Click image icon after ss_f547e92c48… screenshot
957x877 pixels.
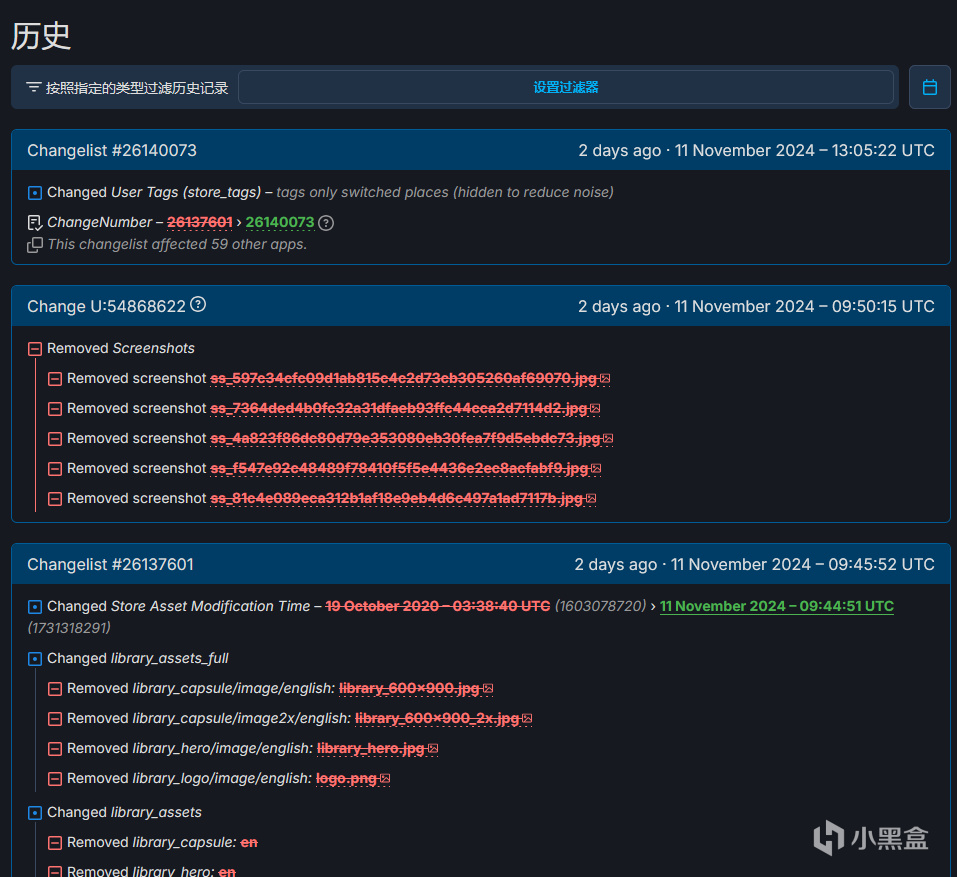pos(596,468)
